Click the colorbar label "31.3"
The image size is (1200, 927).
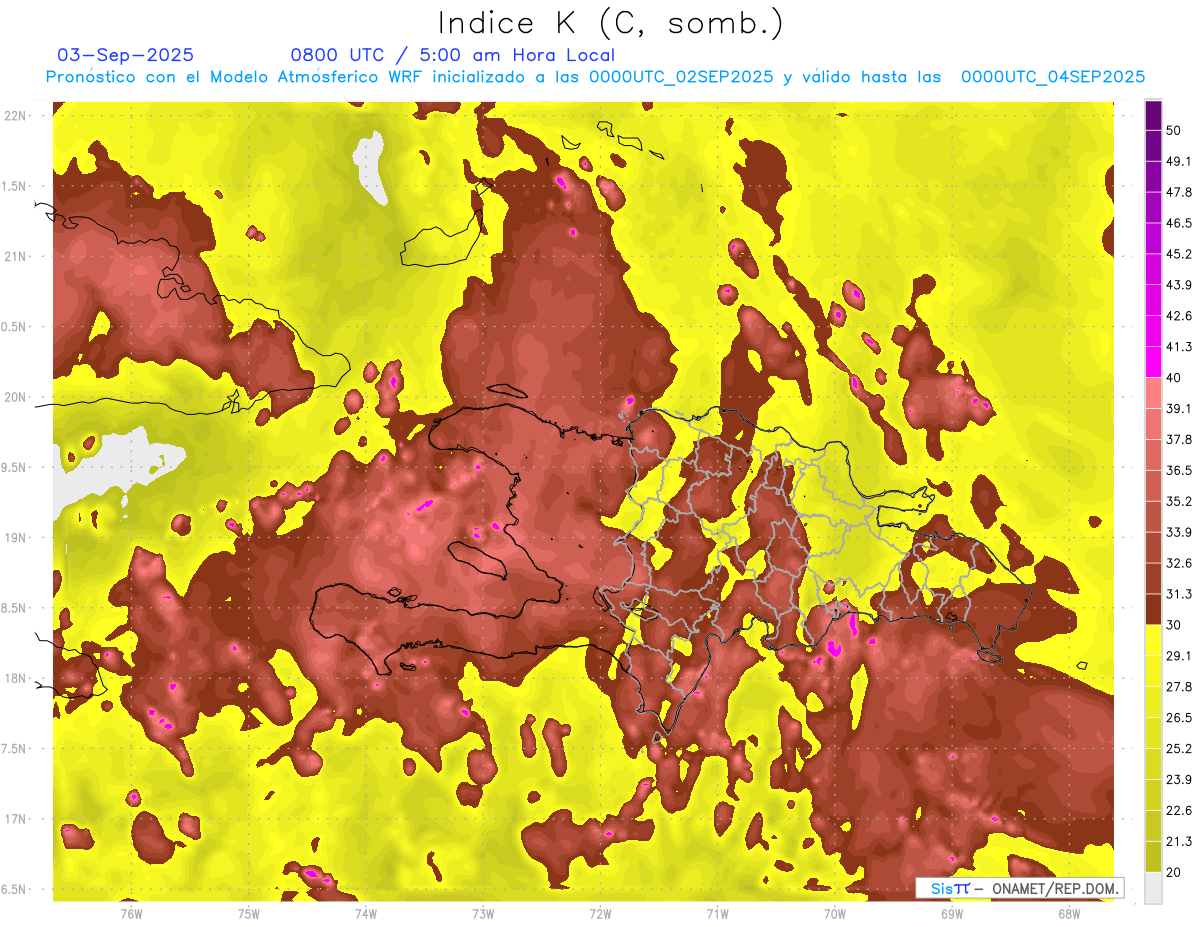tap(1179, 594)
